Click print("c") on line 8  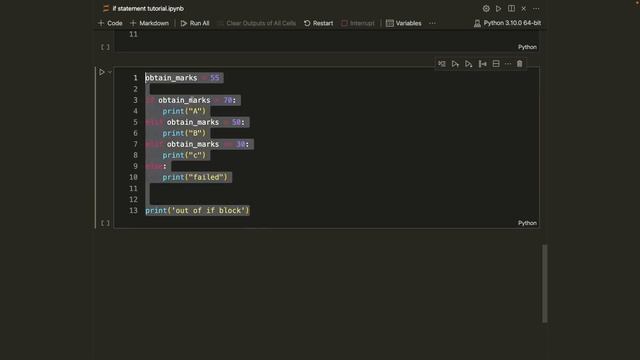[x=184, y=155]
